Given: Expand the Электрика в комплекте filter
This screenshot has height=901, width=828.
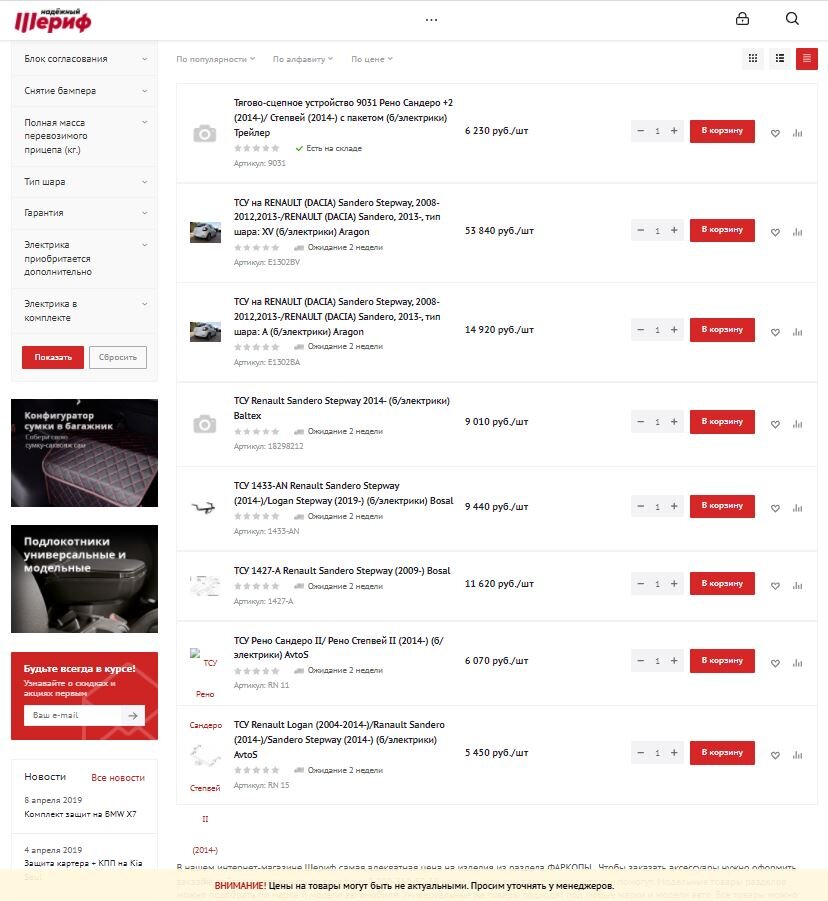Looking at the screenshot, I should point(84,310).
